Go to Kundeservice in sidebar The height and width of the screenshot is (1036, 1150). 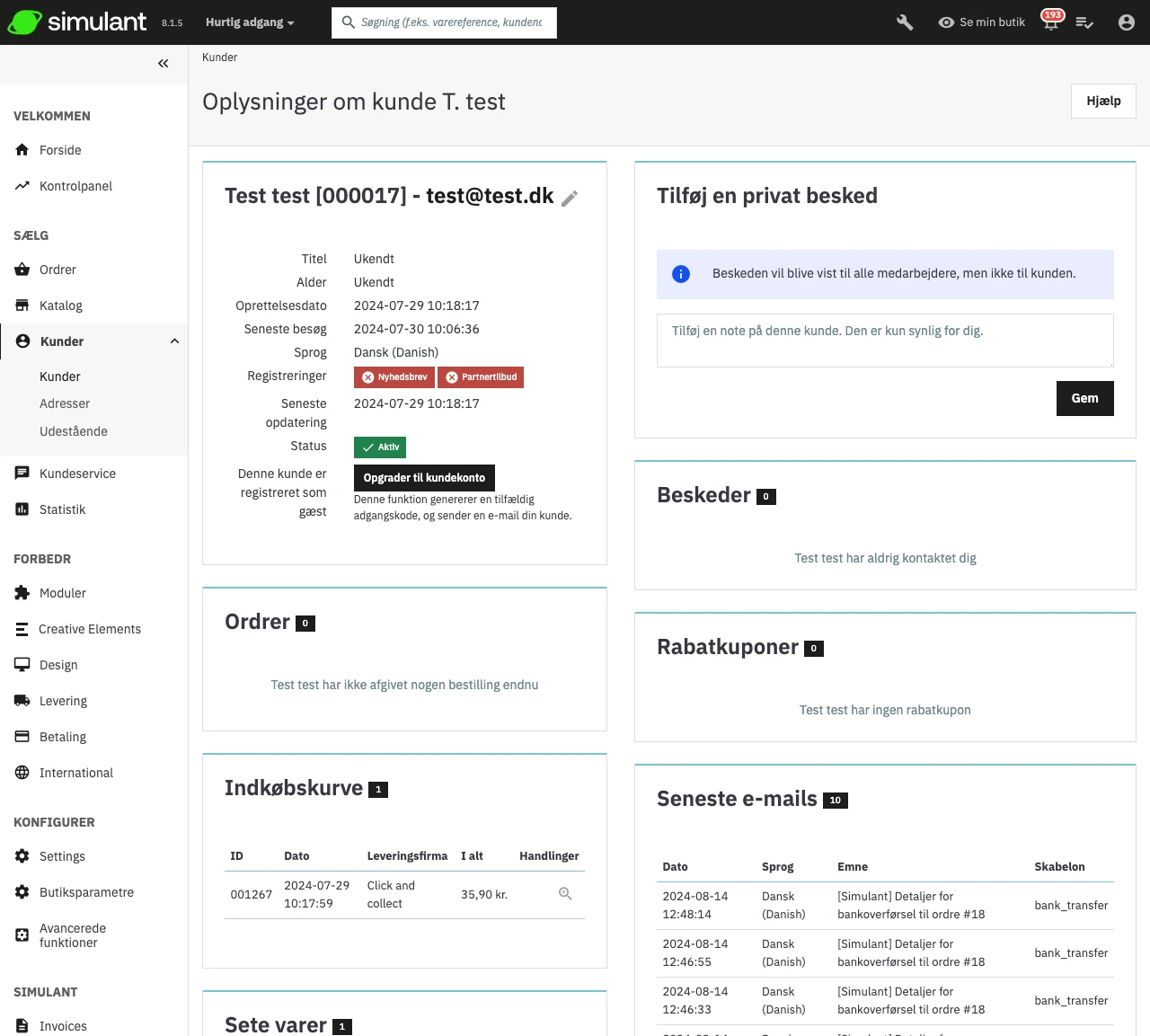(x=77, y=474)
